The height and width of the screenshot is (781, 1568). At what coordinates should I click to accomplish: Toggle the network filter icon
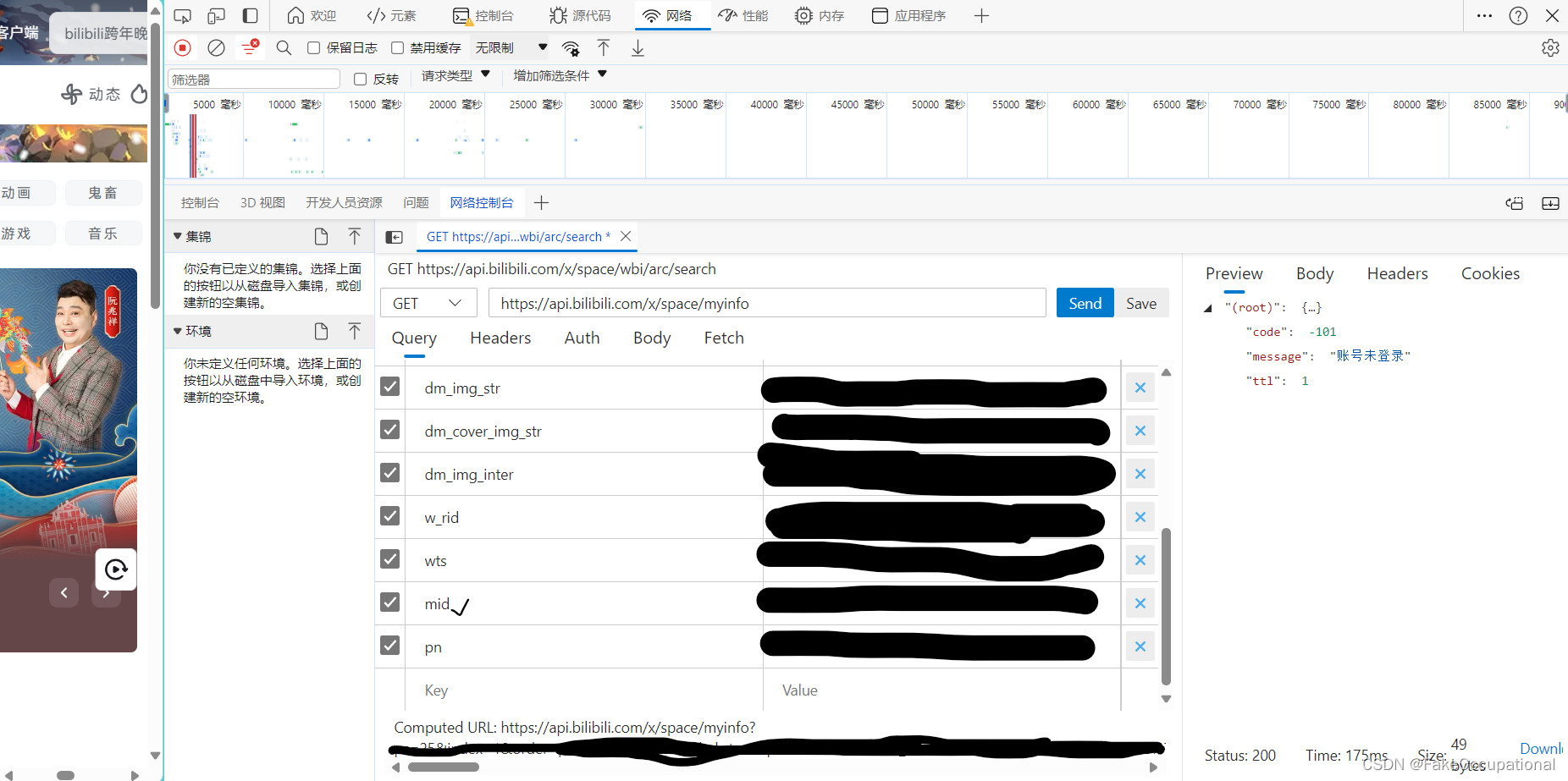pos(250,47)
